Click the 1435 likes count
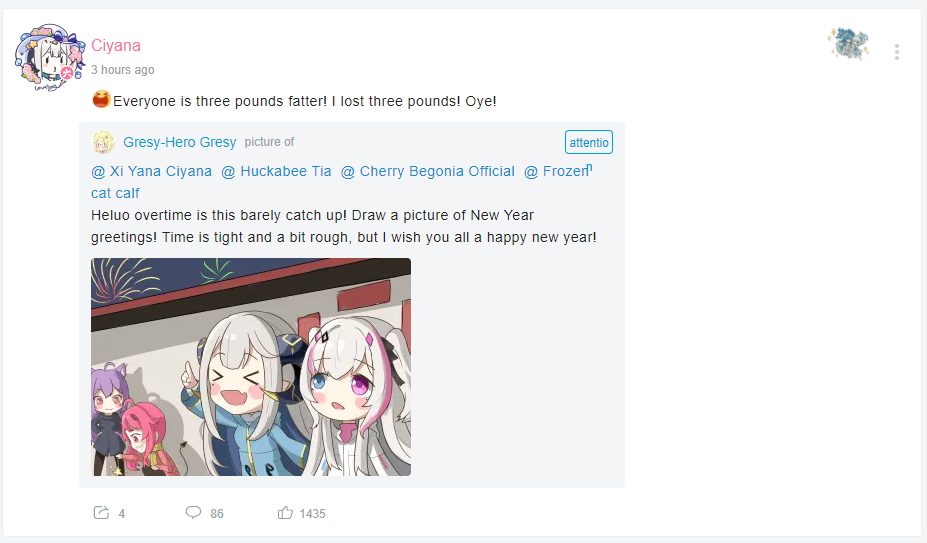The height and width of the screenshot is (543, 927). tap(313, 513)
